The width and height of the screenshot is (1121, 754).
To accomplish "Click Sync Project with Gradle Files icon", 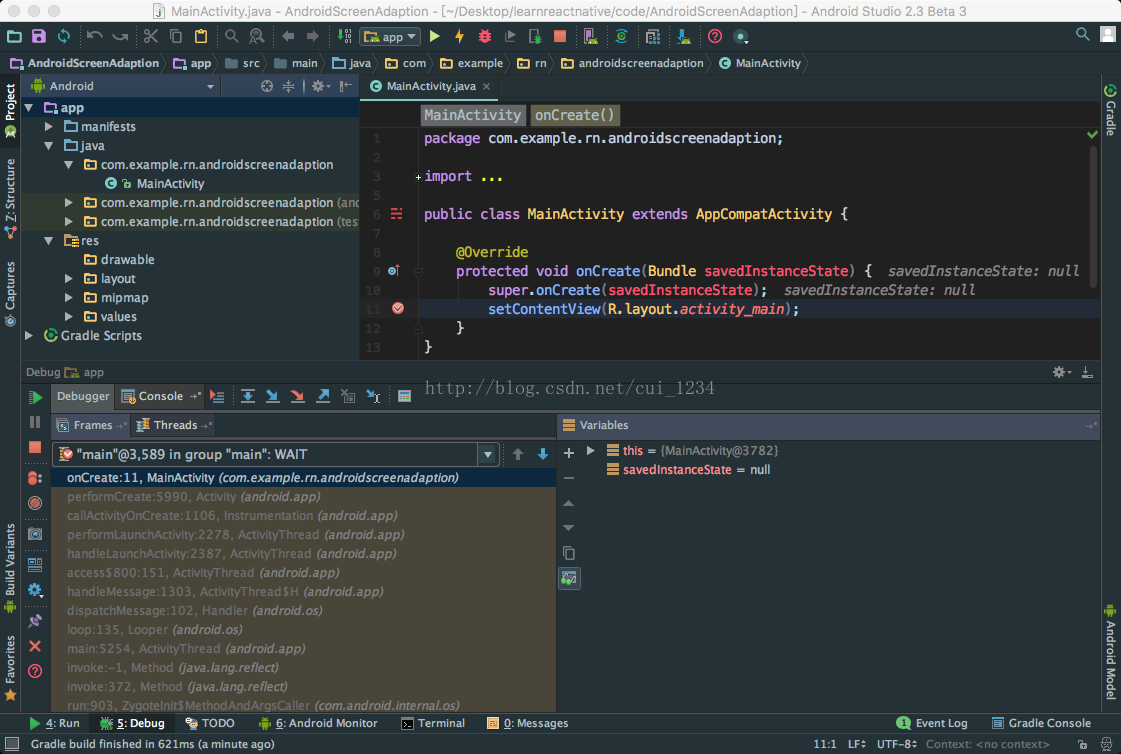I will click(x=621, y=36).
